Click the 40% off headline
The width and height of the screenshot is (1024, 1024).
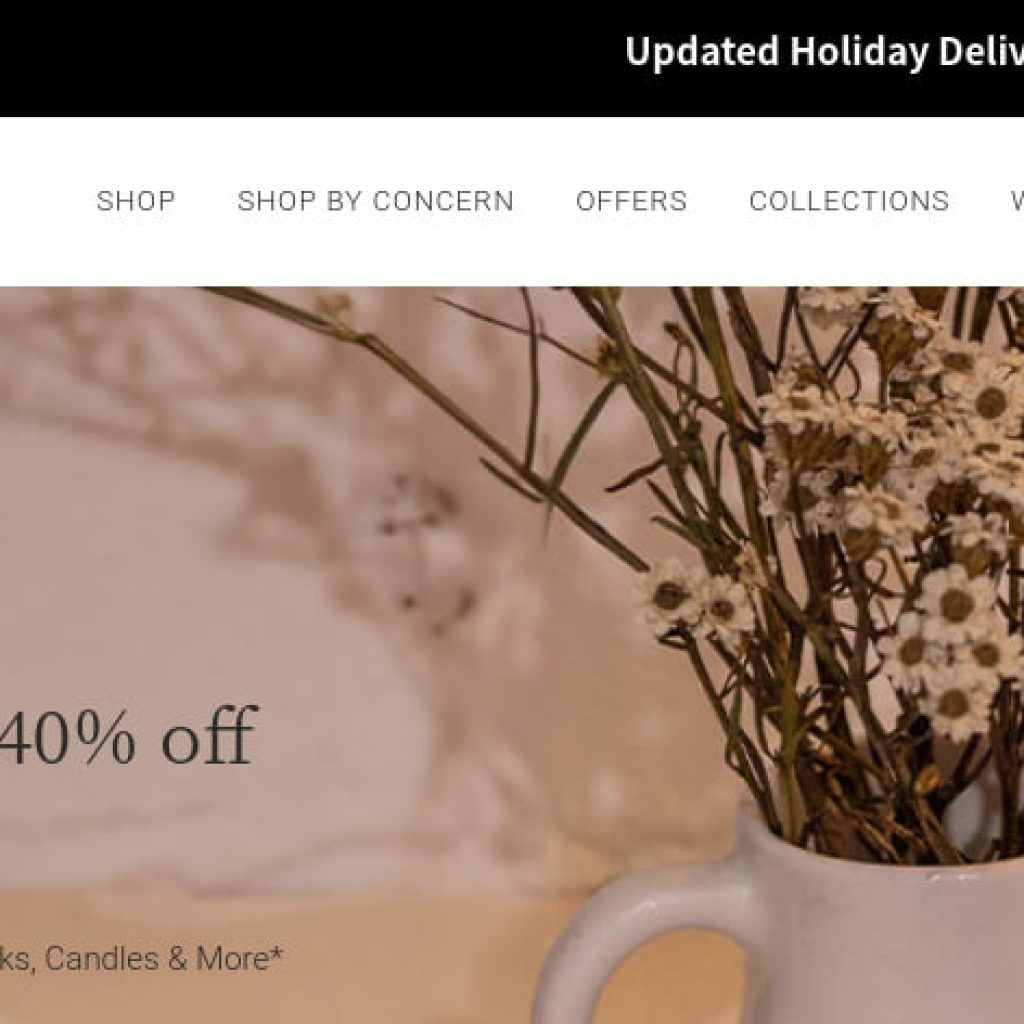pos(128,736)
